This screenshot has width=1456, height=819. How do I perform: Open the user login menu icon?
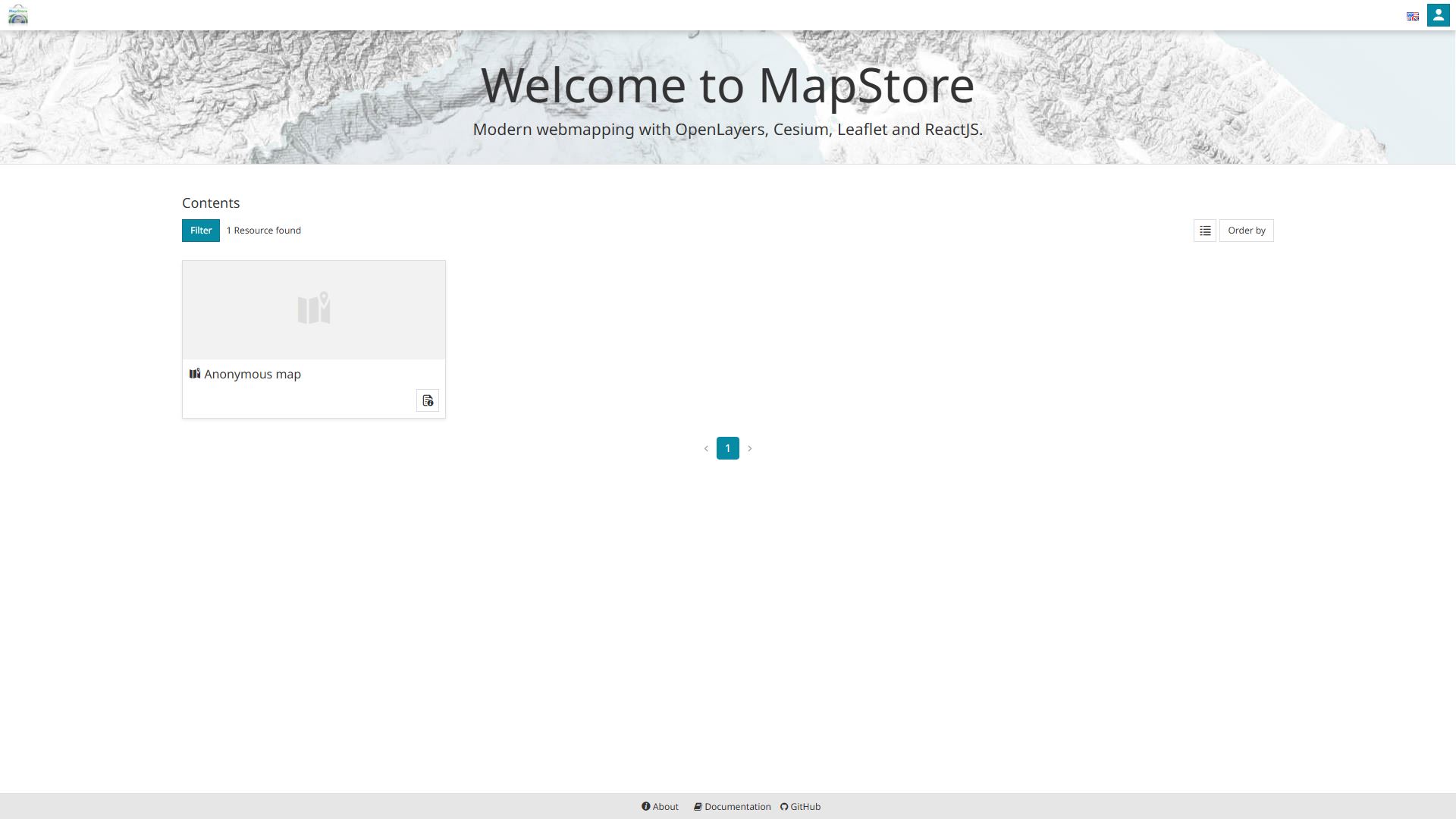pos(1438,15)
